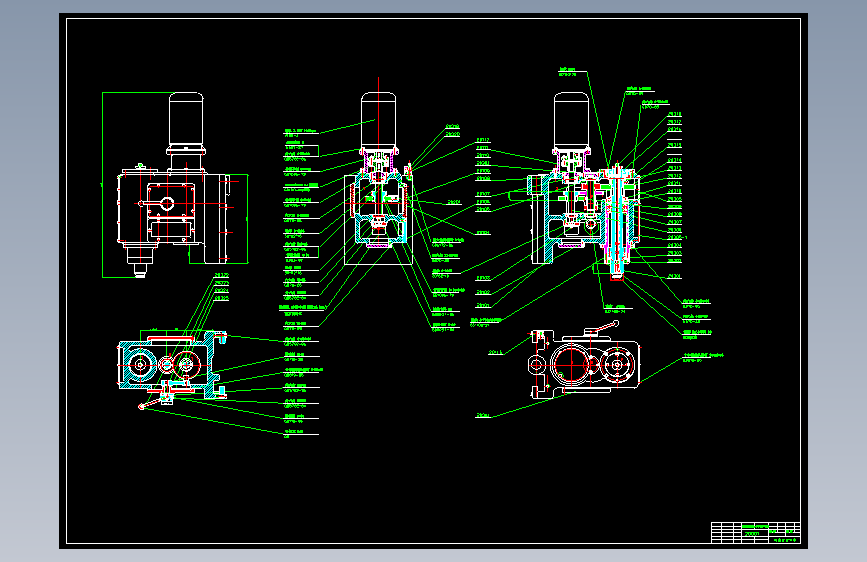Select the motor cylinder atop the center section view

point(378,120)
